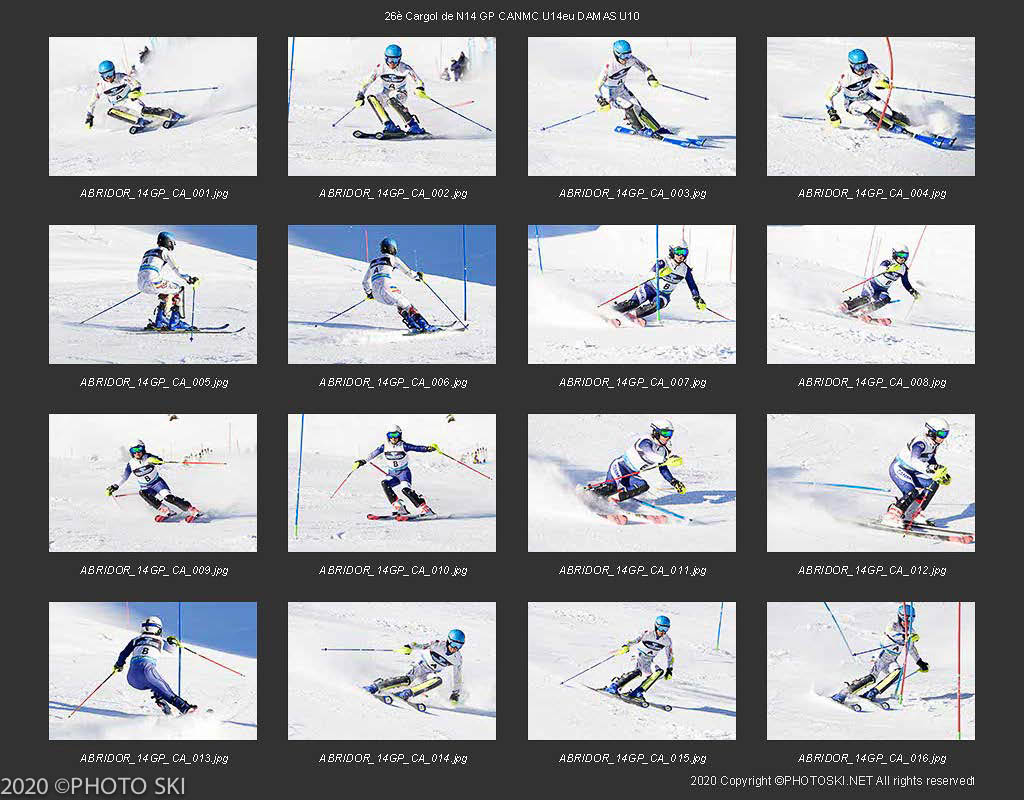
Task: Click the ABRIDOR_14GP_CA_015.jpg filename caption
Action: [x=632, y=758]
